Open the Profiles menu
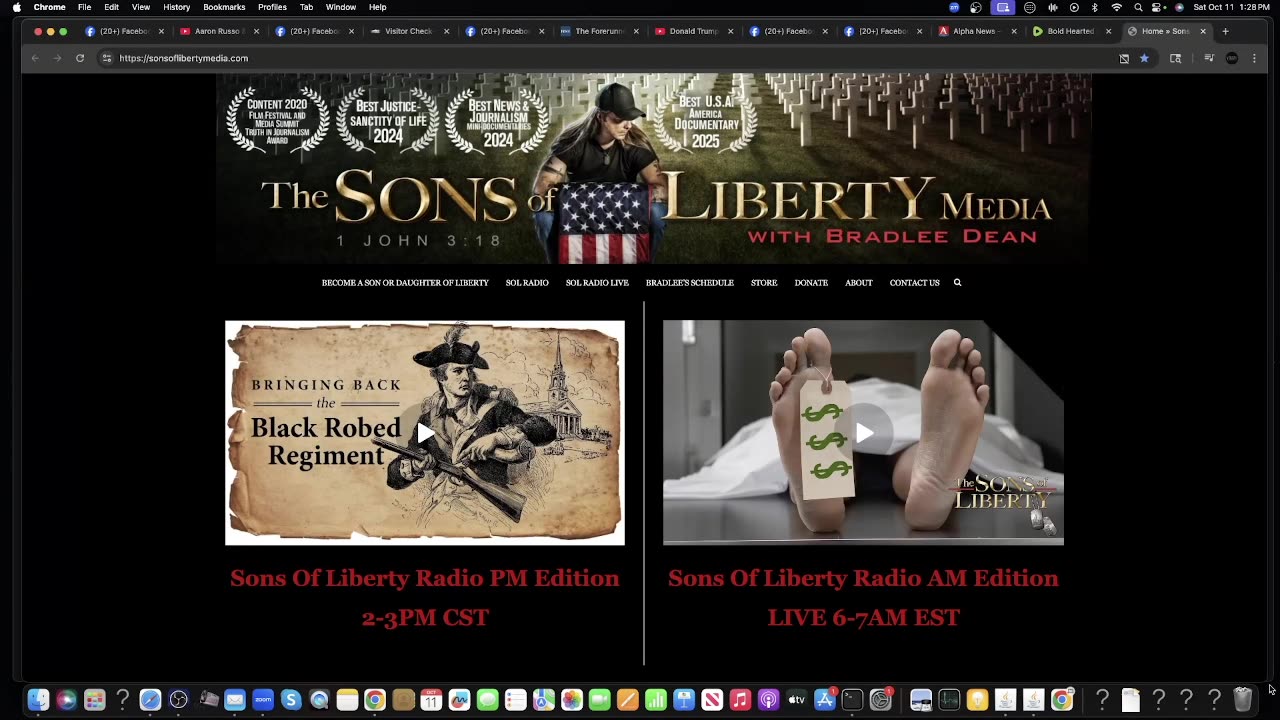This screenshot has height=720, width=1280. click(x=272, y=7)
